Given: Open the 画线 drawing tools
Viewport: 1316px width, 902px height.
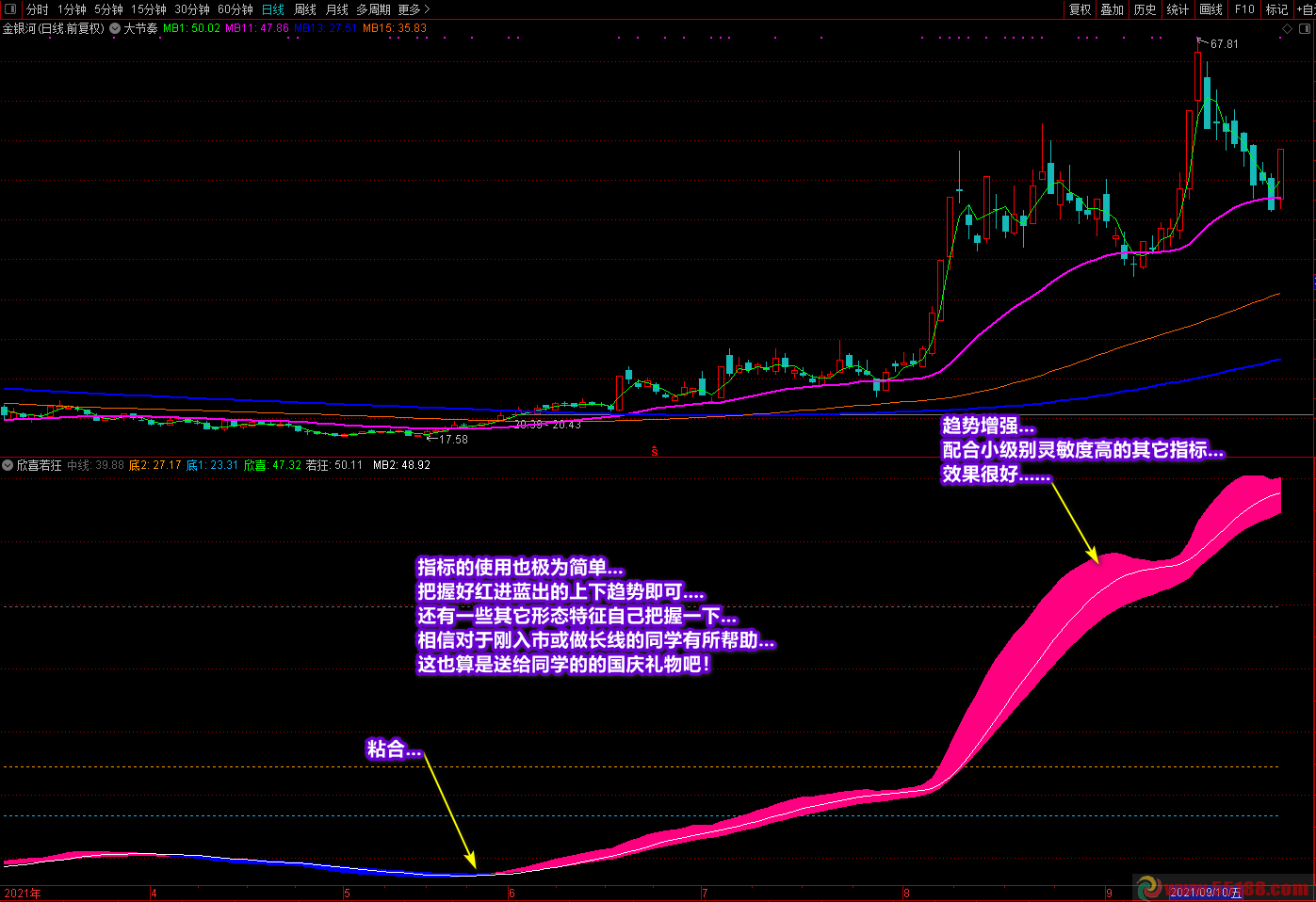Looking at the screenshot, I should [x=1210, y=9].
